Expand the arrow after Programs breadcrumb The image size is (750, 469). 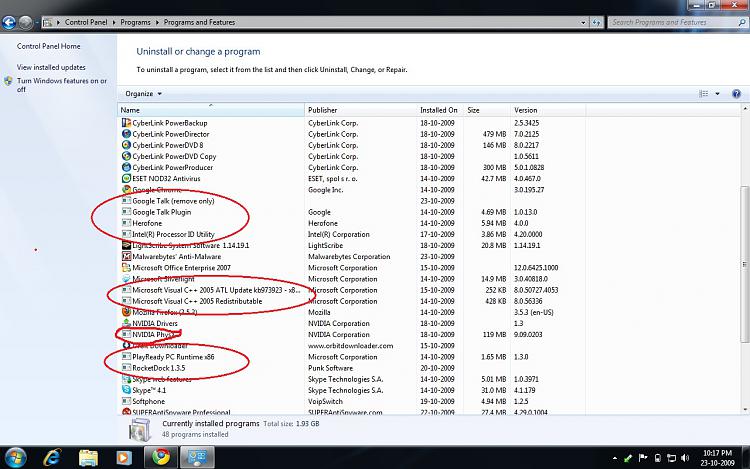point(157,22)
